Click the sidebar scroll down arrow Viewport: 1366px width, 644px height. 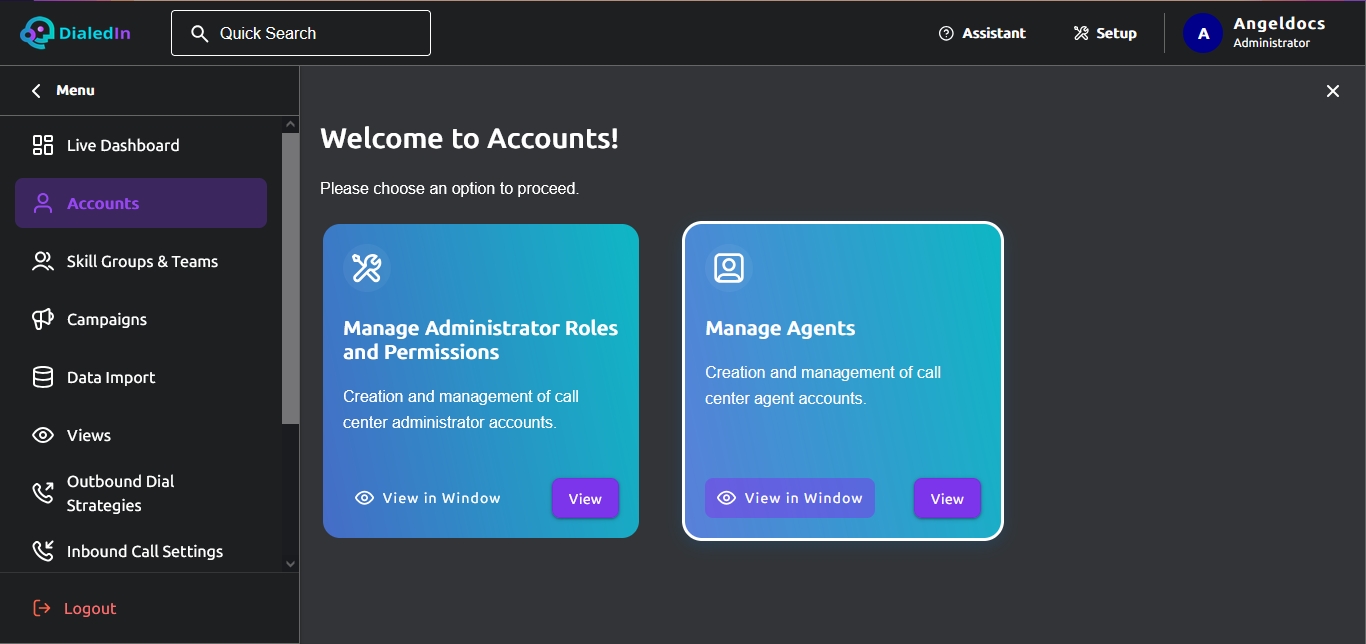pos(291,564)
